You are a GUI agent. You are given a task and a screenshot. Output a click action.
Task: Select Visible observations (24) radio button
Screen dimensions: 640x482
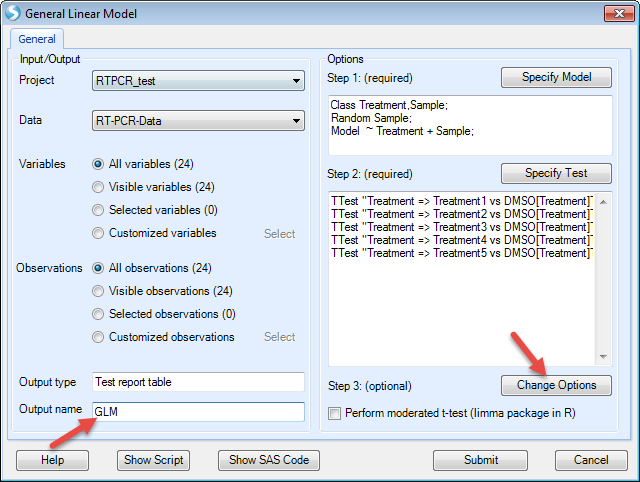[98, 291]
